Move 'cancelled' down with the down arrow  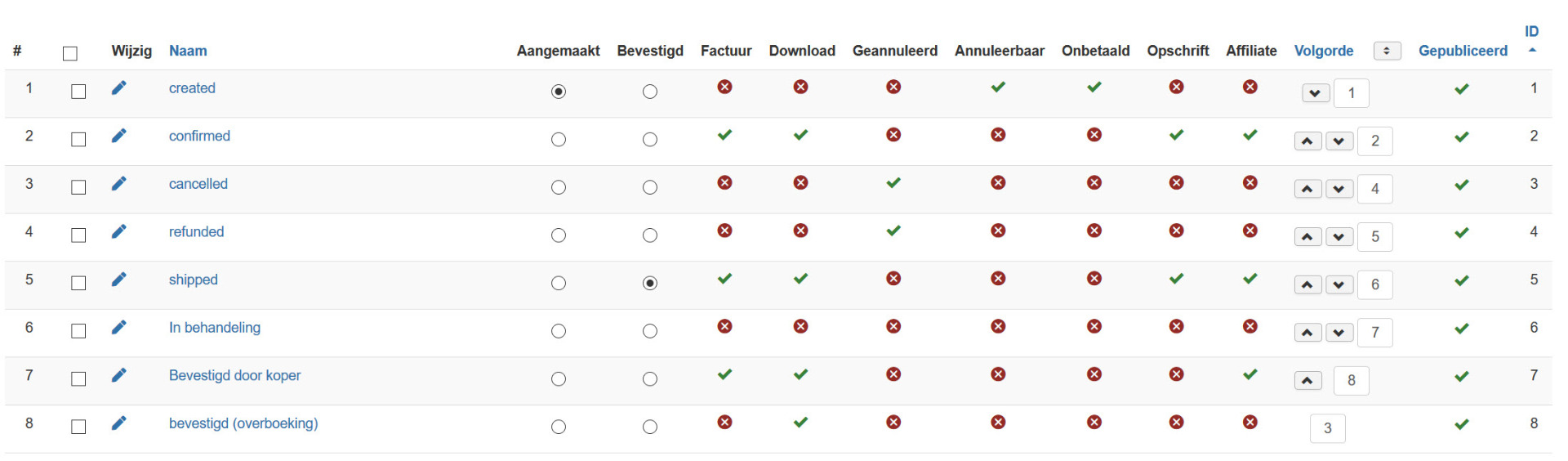[1339, 189]
